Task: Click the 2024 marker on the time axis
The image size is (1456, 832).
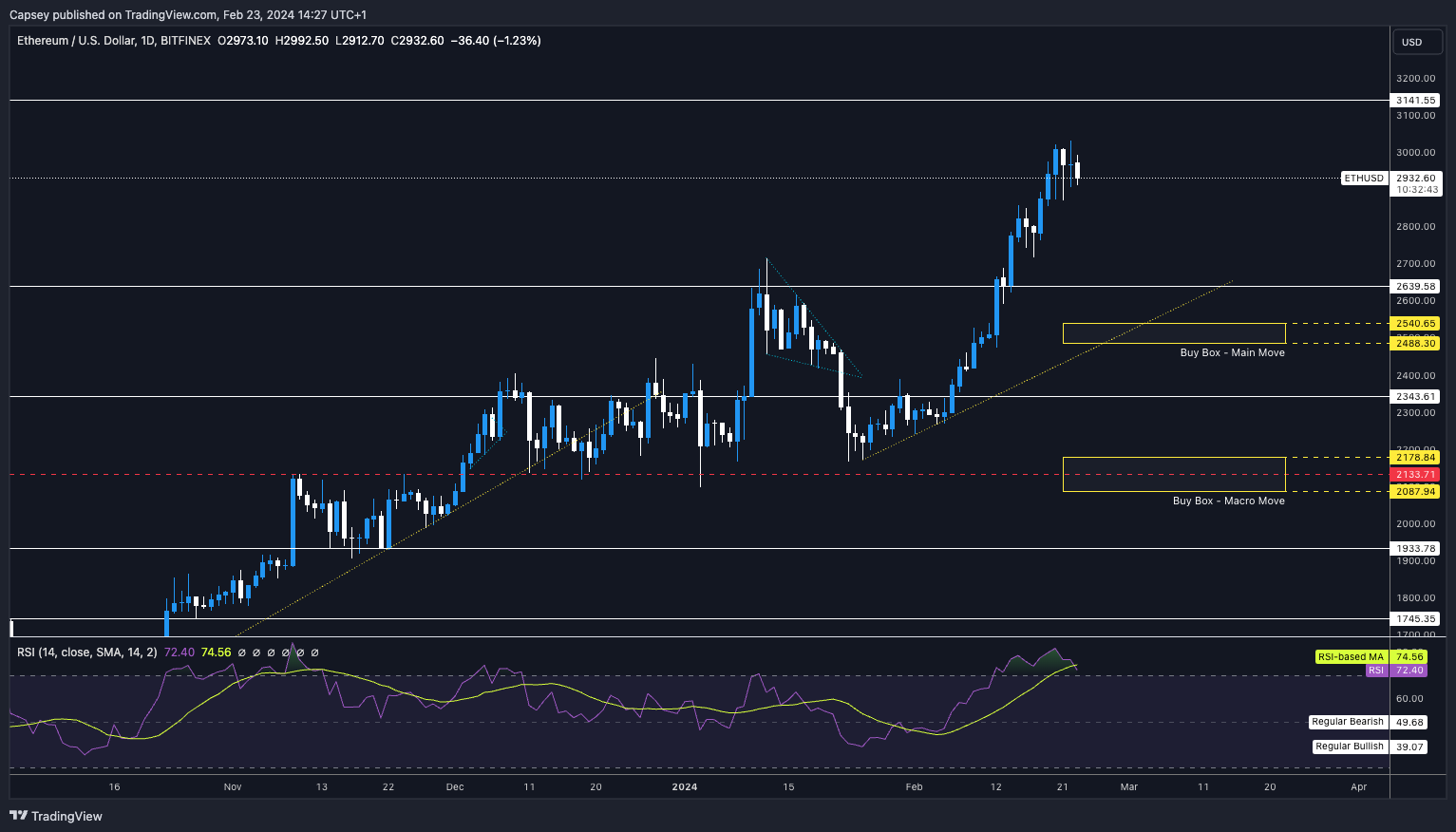Action: 684,786
